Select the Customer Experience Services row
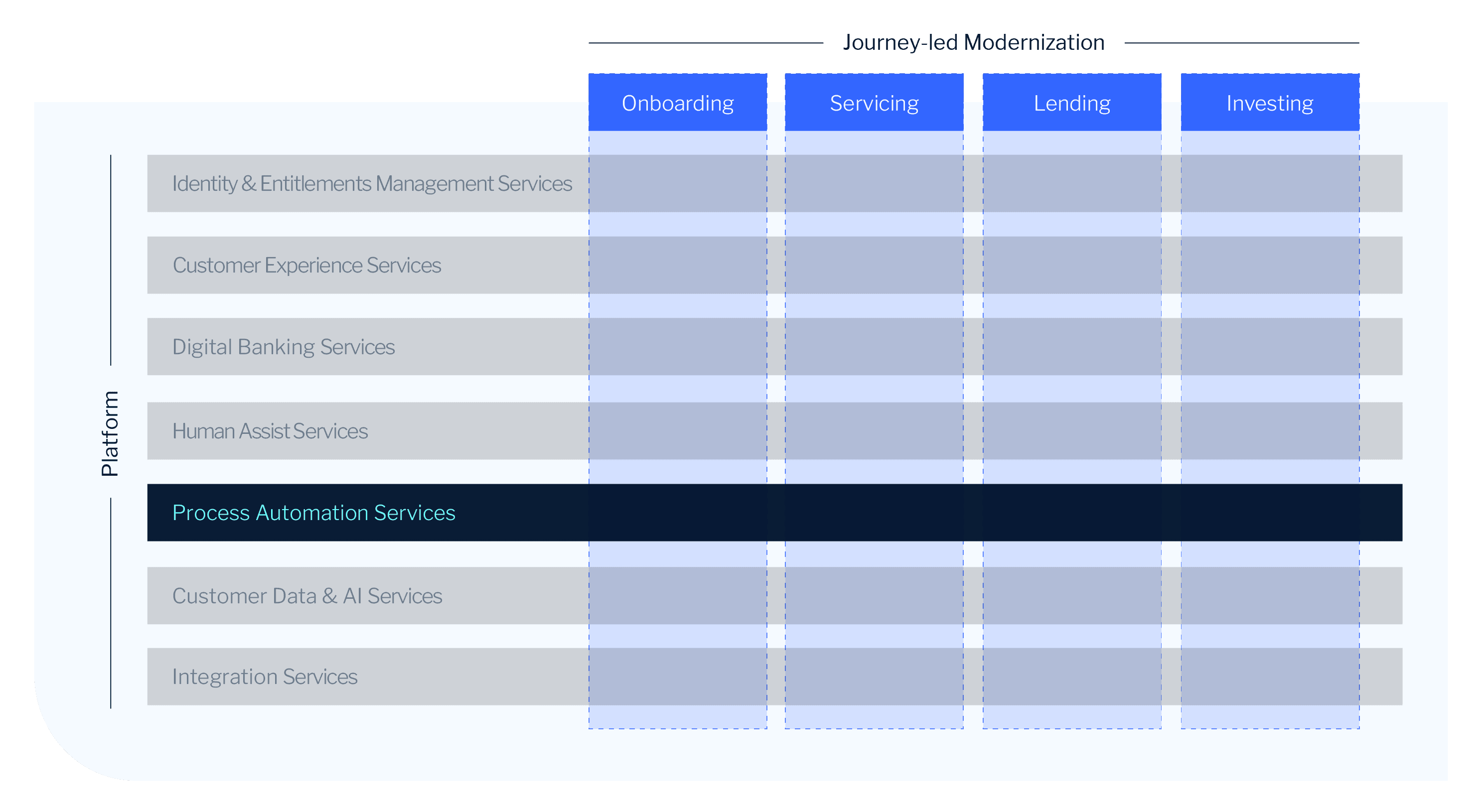This screenshot has height=812, width=1482. [306, 265]
